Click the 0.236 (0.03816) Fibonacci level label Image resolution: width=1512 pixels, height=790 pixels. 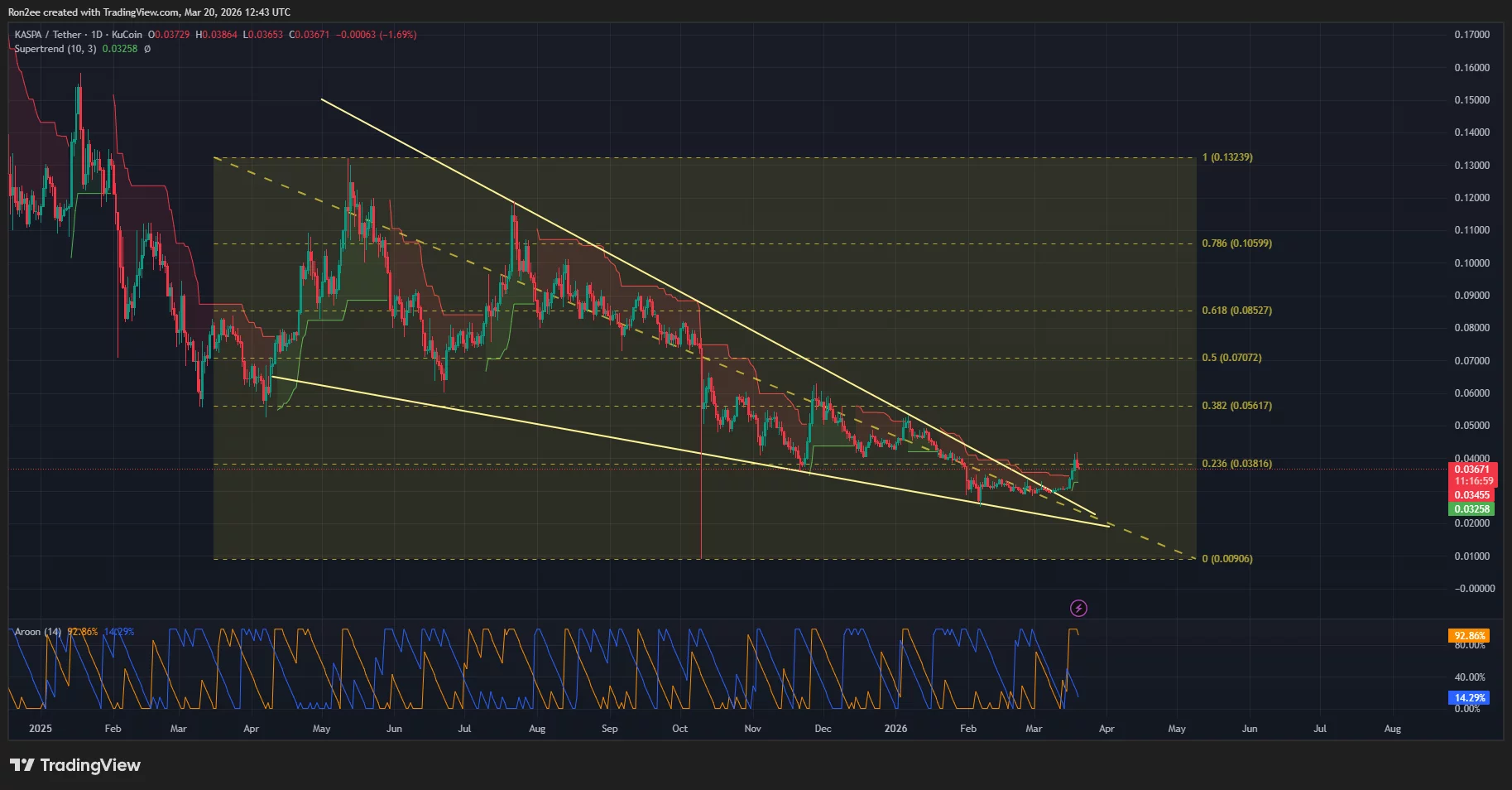[1237, 464]
